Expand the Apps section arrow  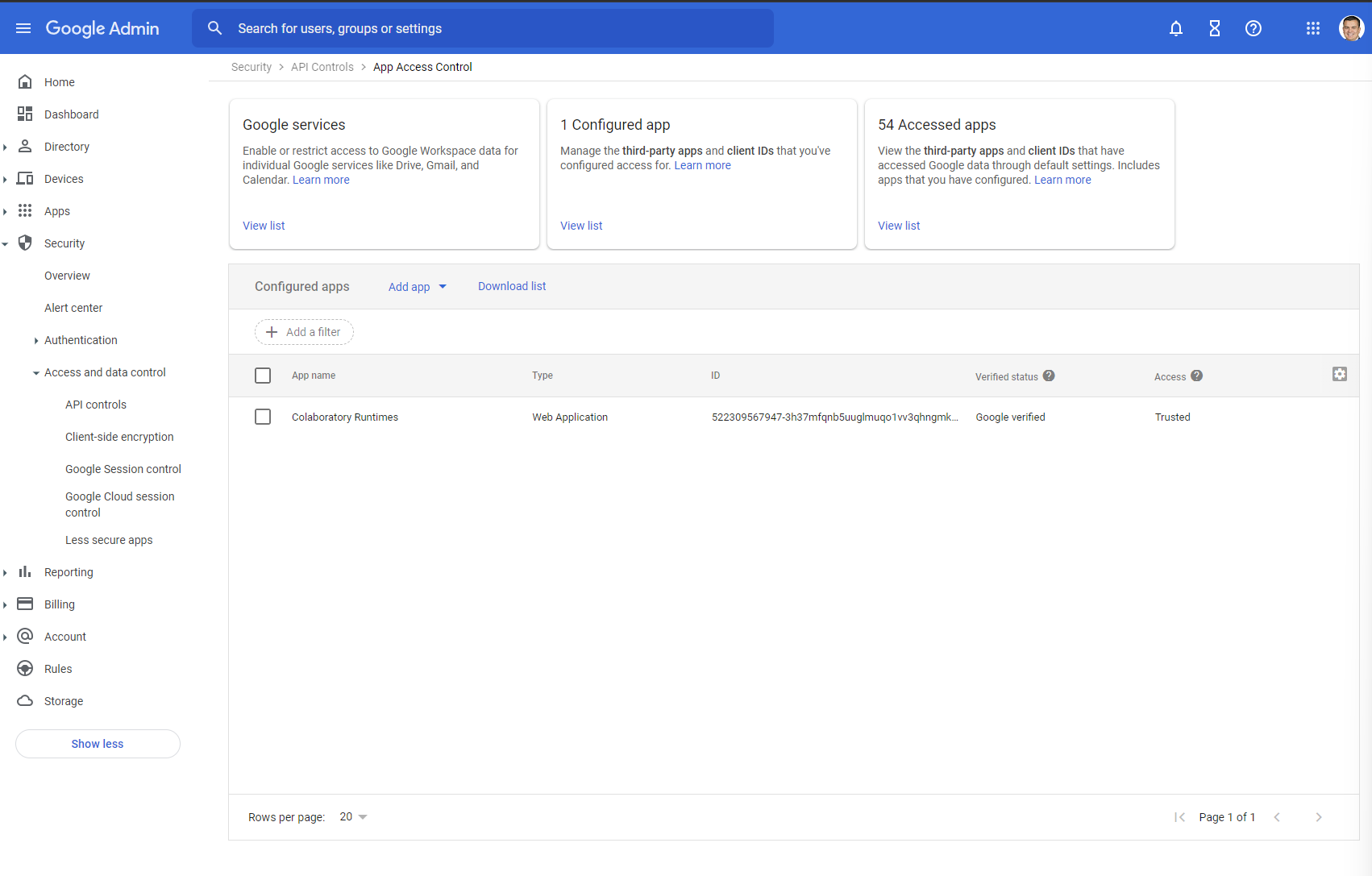[5, 212]
